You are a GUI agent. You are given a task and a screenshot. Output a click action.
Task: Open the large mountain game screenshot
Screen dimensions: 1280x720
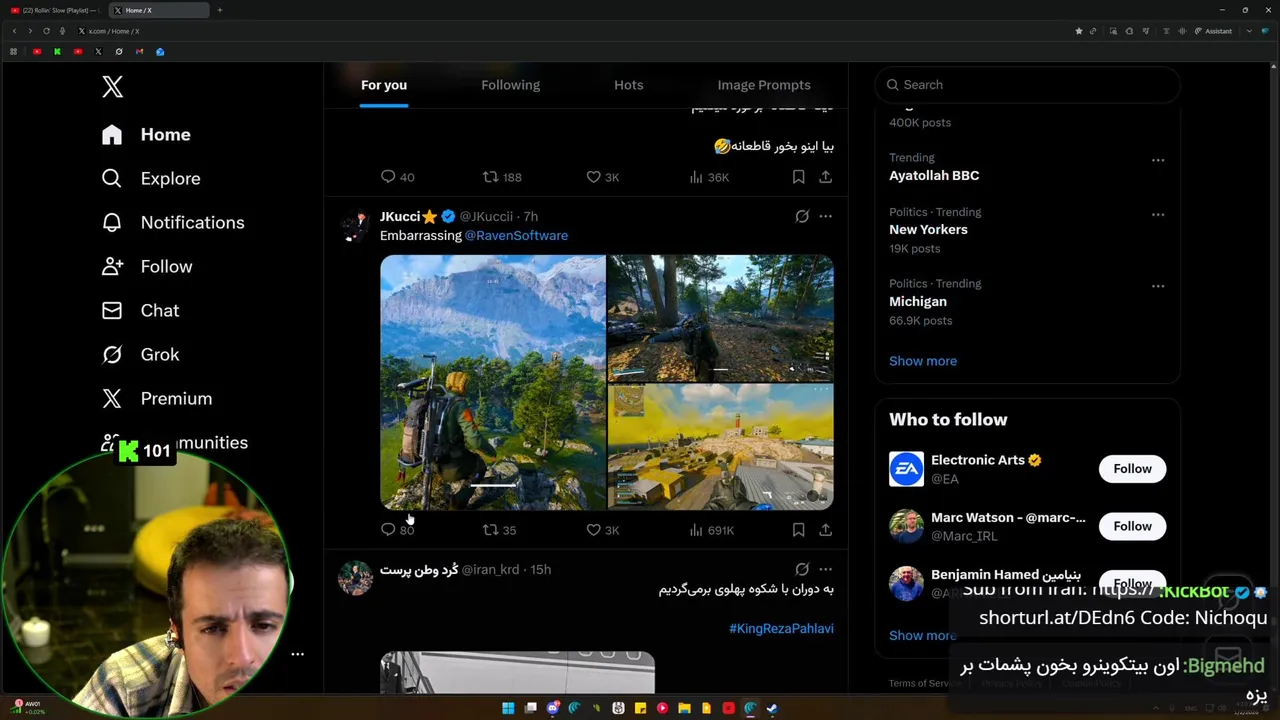click(x=492, y=382)
